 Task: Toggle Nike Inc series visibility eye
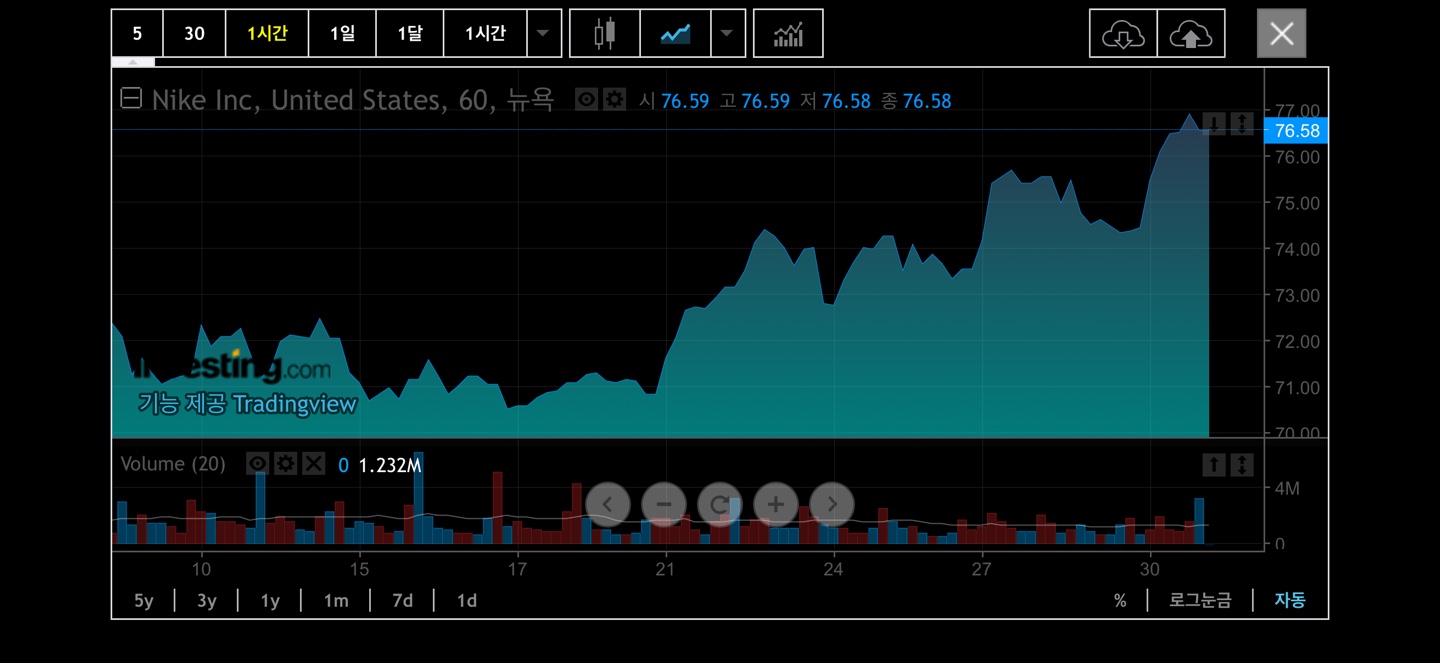point(587,100)
